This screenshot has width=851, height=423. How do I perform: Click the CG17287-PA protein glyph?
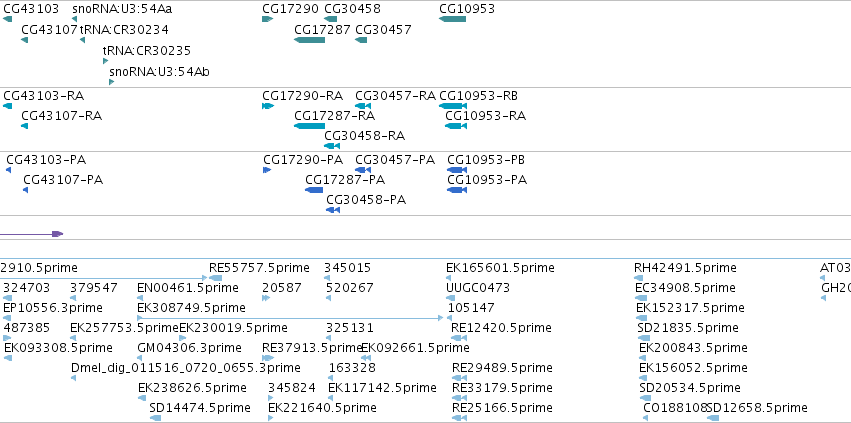[314, 190]
